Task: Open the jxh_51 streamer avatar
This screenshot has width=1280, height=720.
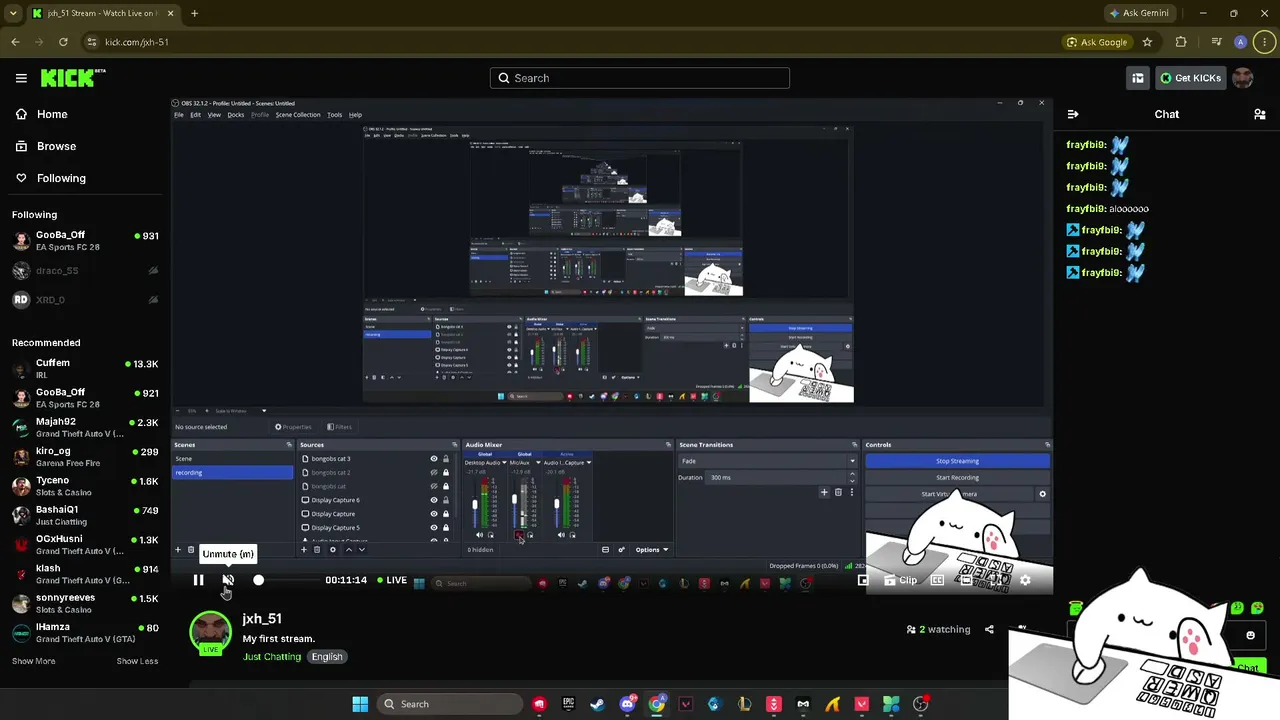Action: click(x=210, y=632)
